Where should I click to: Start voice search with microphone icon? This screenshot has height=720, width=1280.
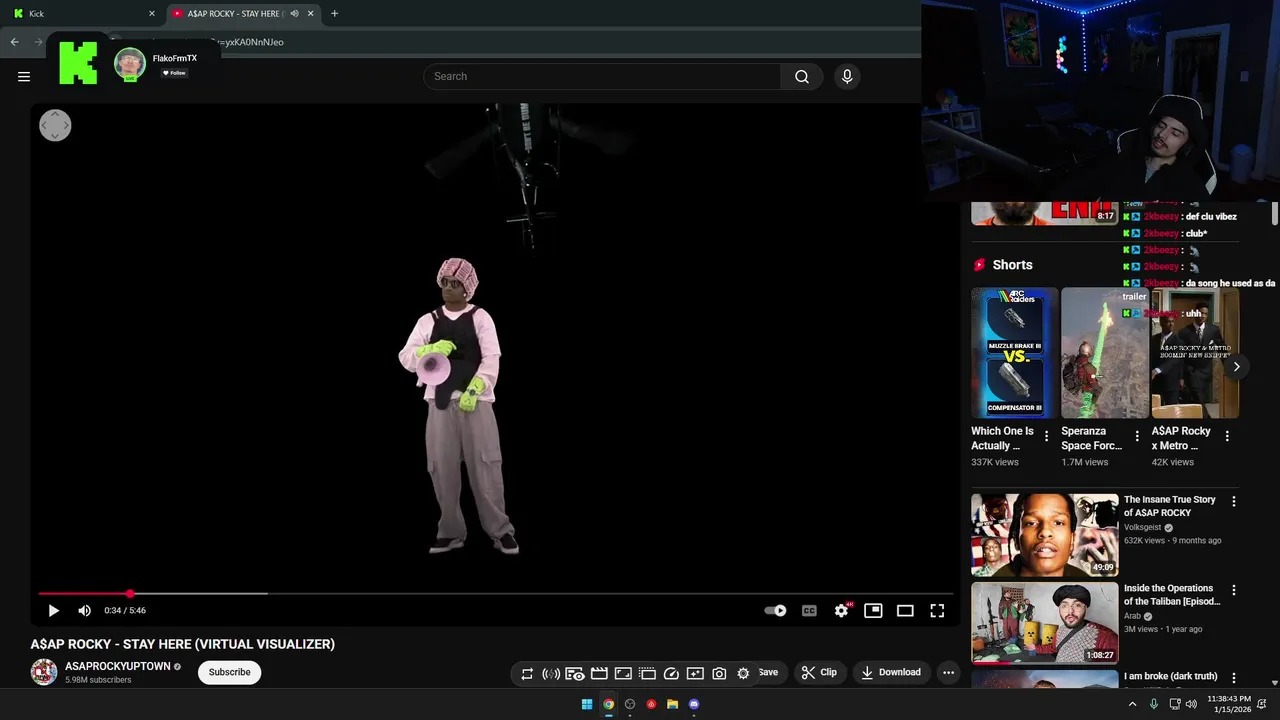click(x=847, y=76)
